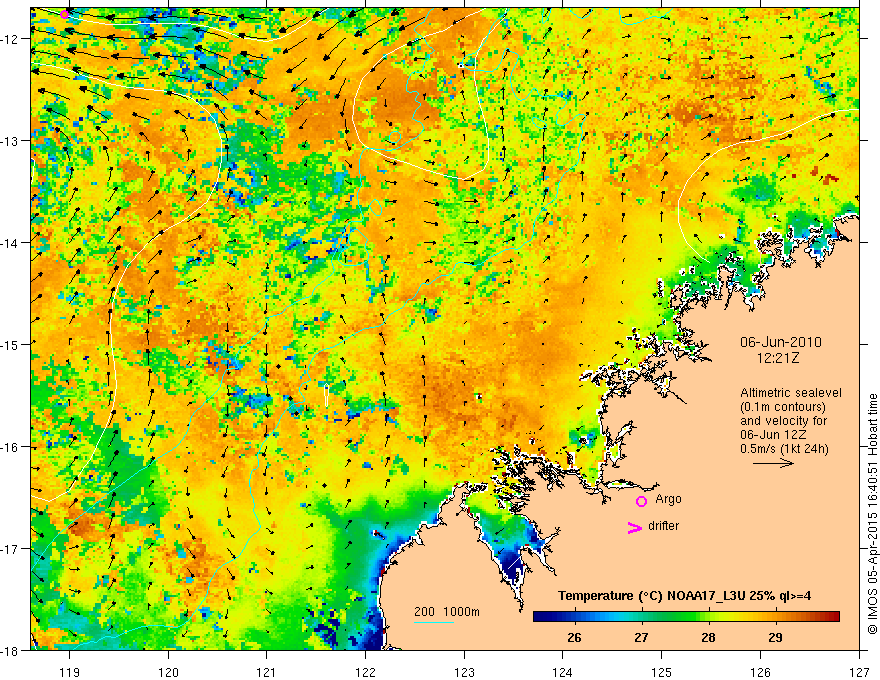This screenshot has height=680, width=880.
Task: Click the color bar label 28
Action: [708, 638]
